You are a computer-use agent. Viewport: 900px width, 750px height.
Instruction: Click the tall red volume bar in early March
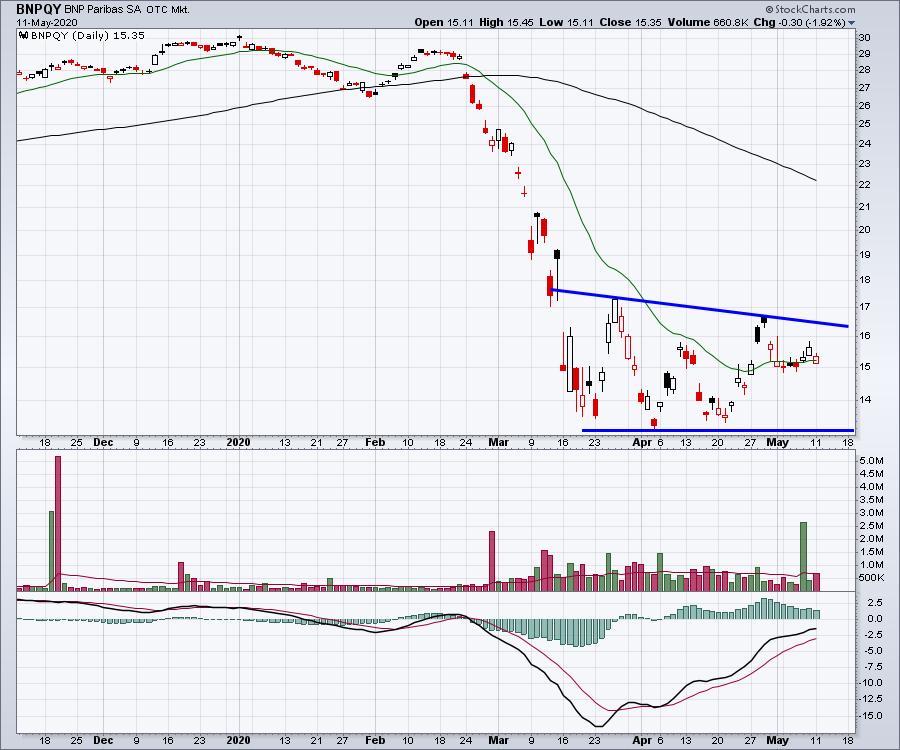point(492,559)
